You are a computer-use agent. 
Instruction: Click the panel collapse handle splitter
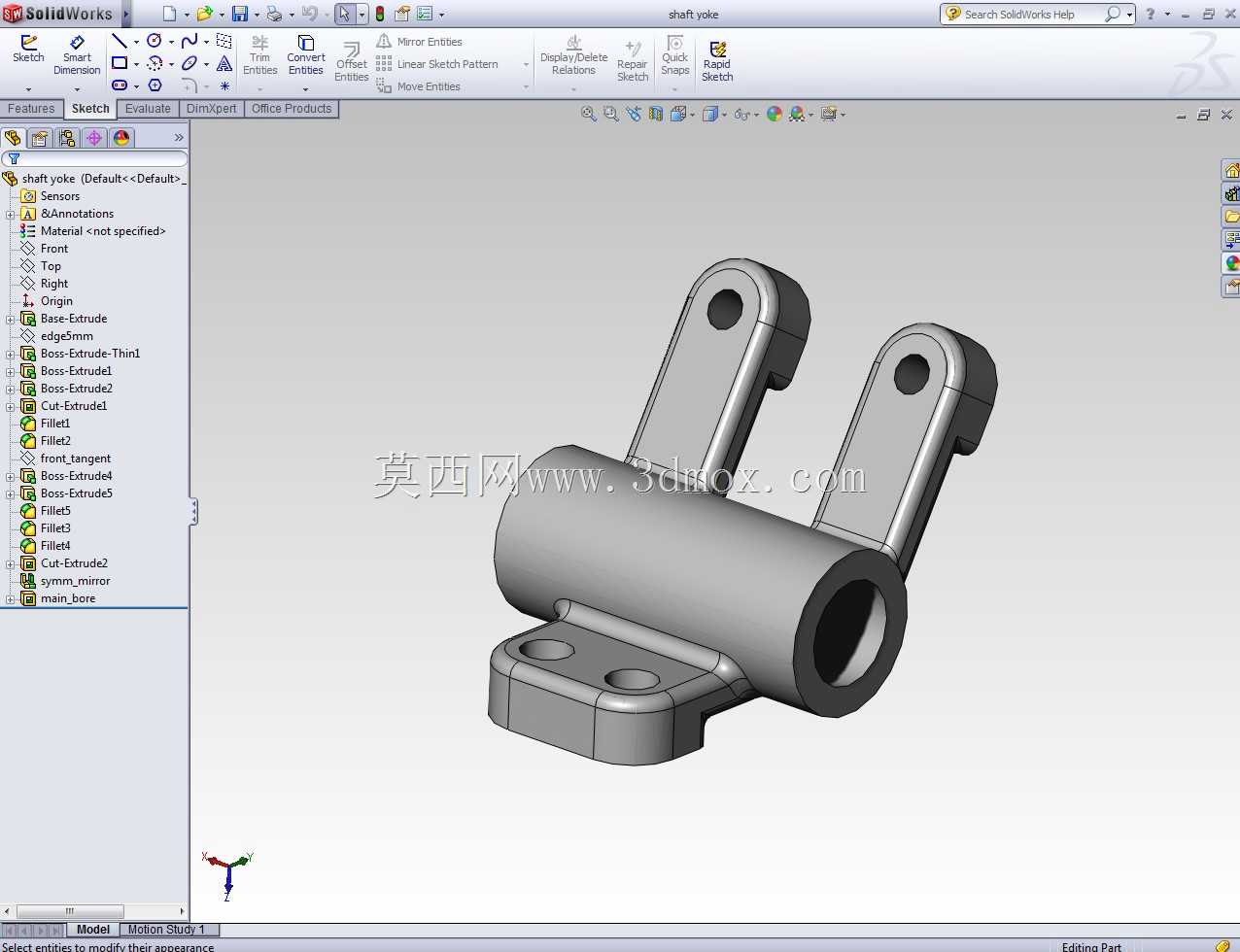(193, 512)
